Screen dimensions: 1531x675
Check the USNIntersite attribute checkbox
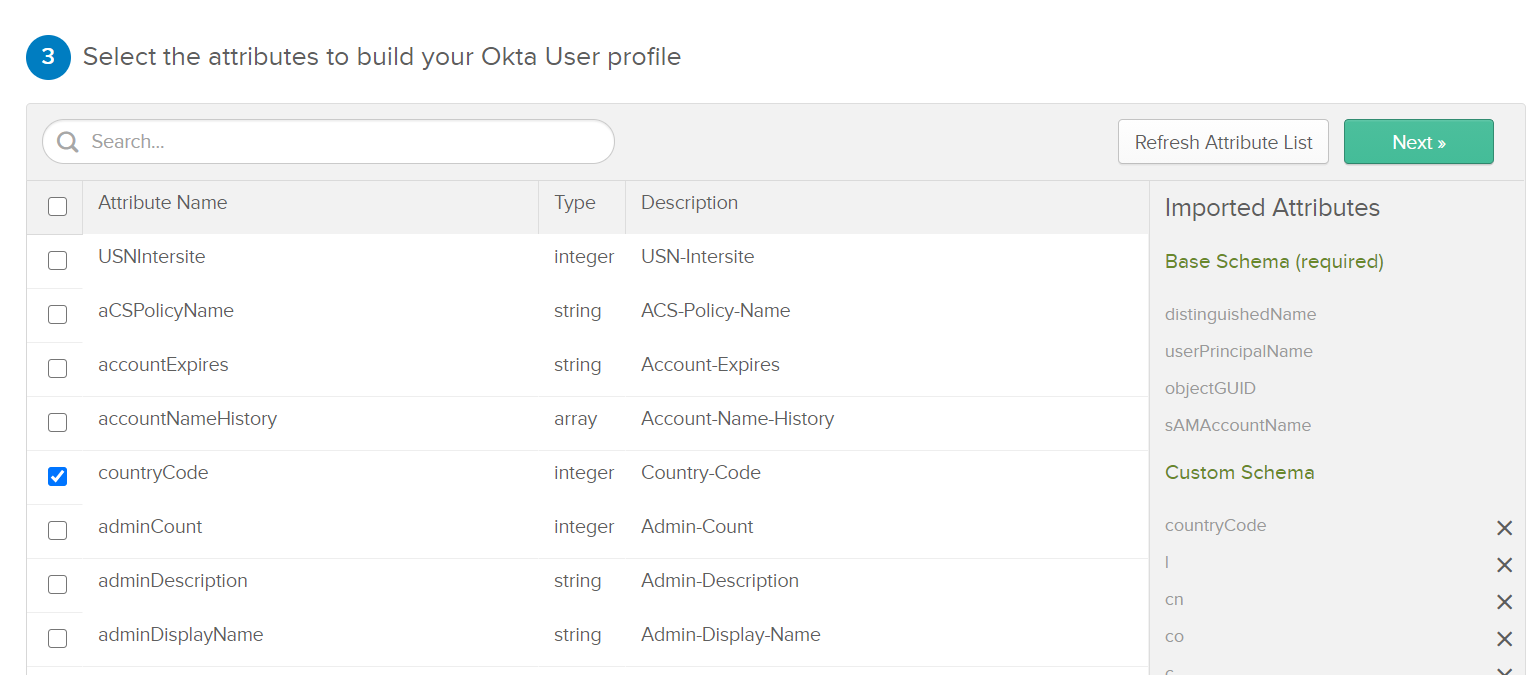click(58, 260)
